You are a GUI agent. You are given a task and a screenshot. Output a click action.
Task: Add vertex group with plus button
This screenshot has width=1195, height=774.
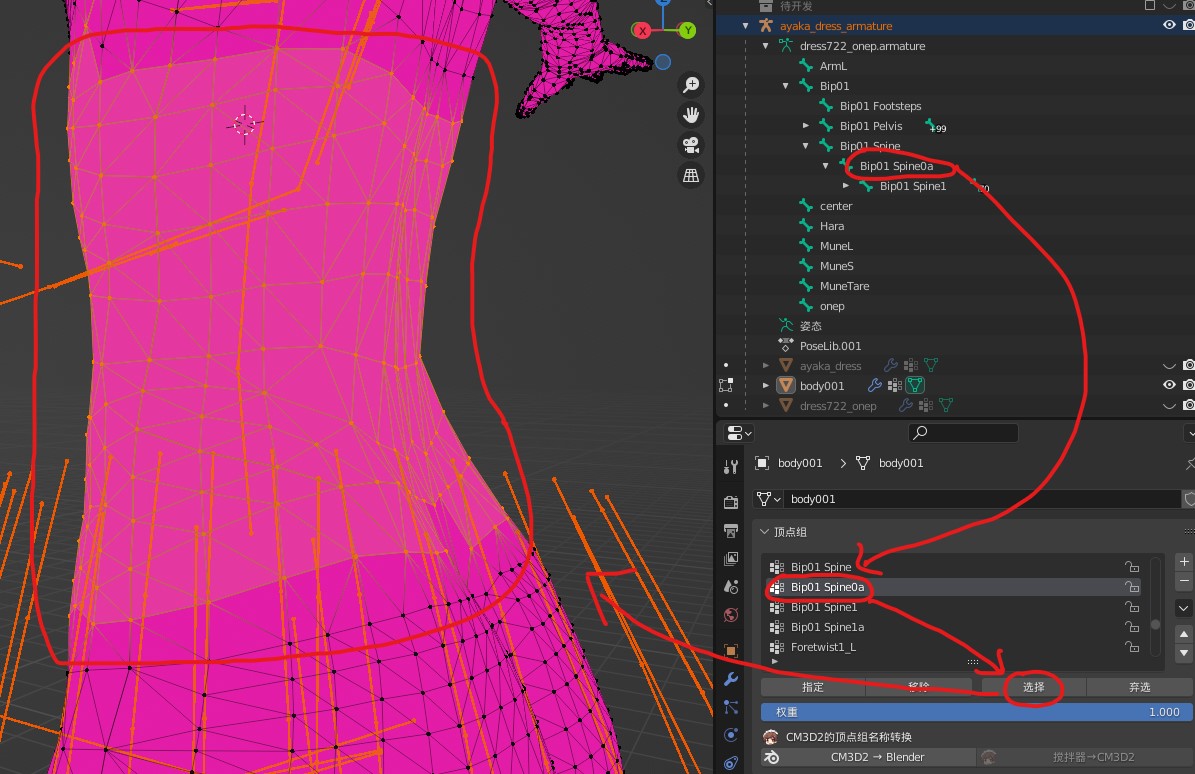1184,561
